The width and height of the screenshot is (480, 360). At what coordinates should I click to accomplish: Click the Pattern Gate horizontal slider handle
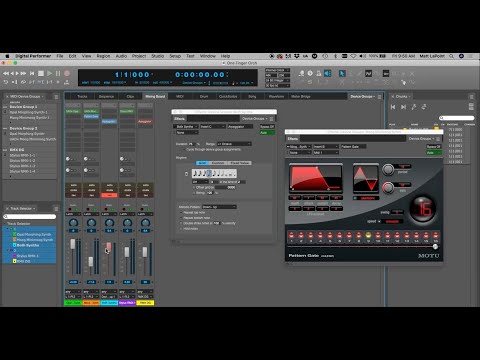point(435,247)
